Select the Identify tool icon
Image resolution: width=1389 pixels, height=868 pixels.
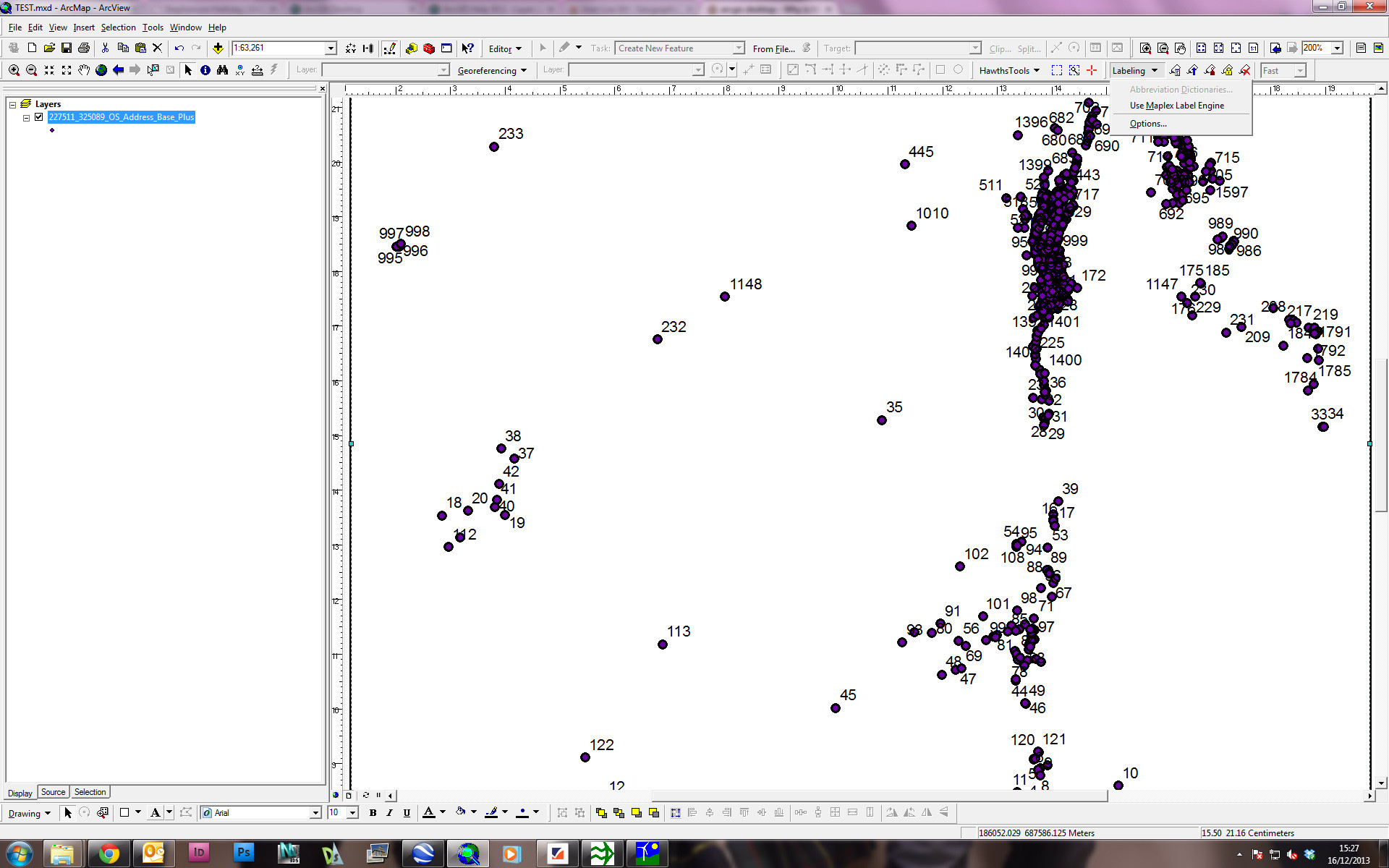pos(205,70)
